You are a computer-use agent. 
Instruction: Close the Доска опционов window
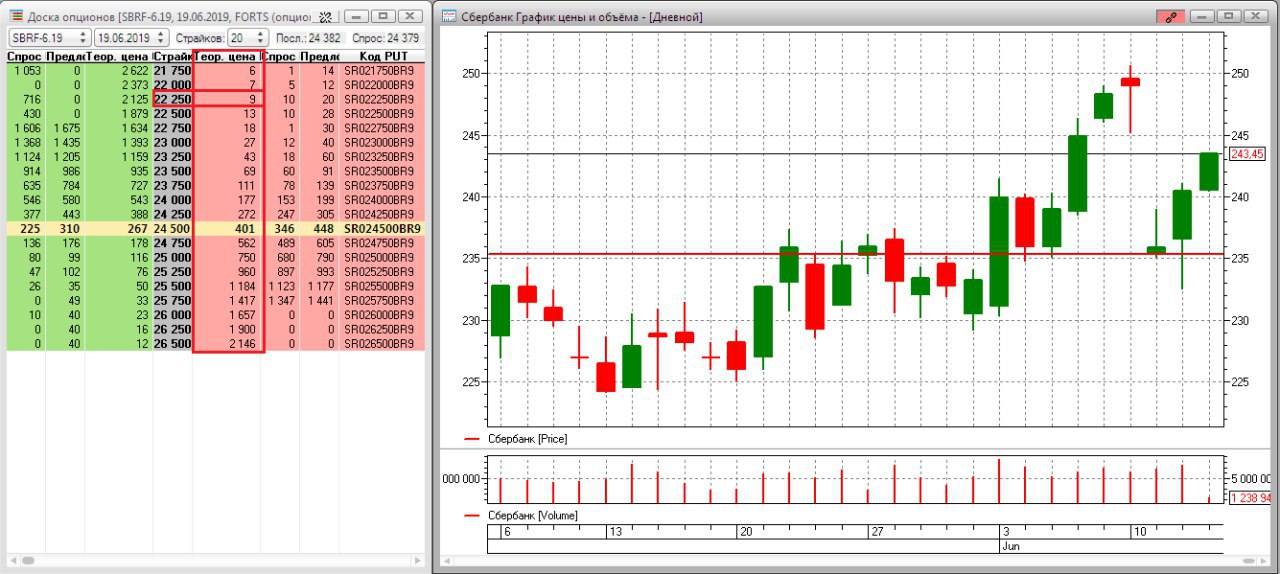410,17
